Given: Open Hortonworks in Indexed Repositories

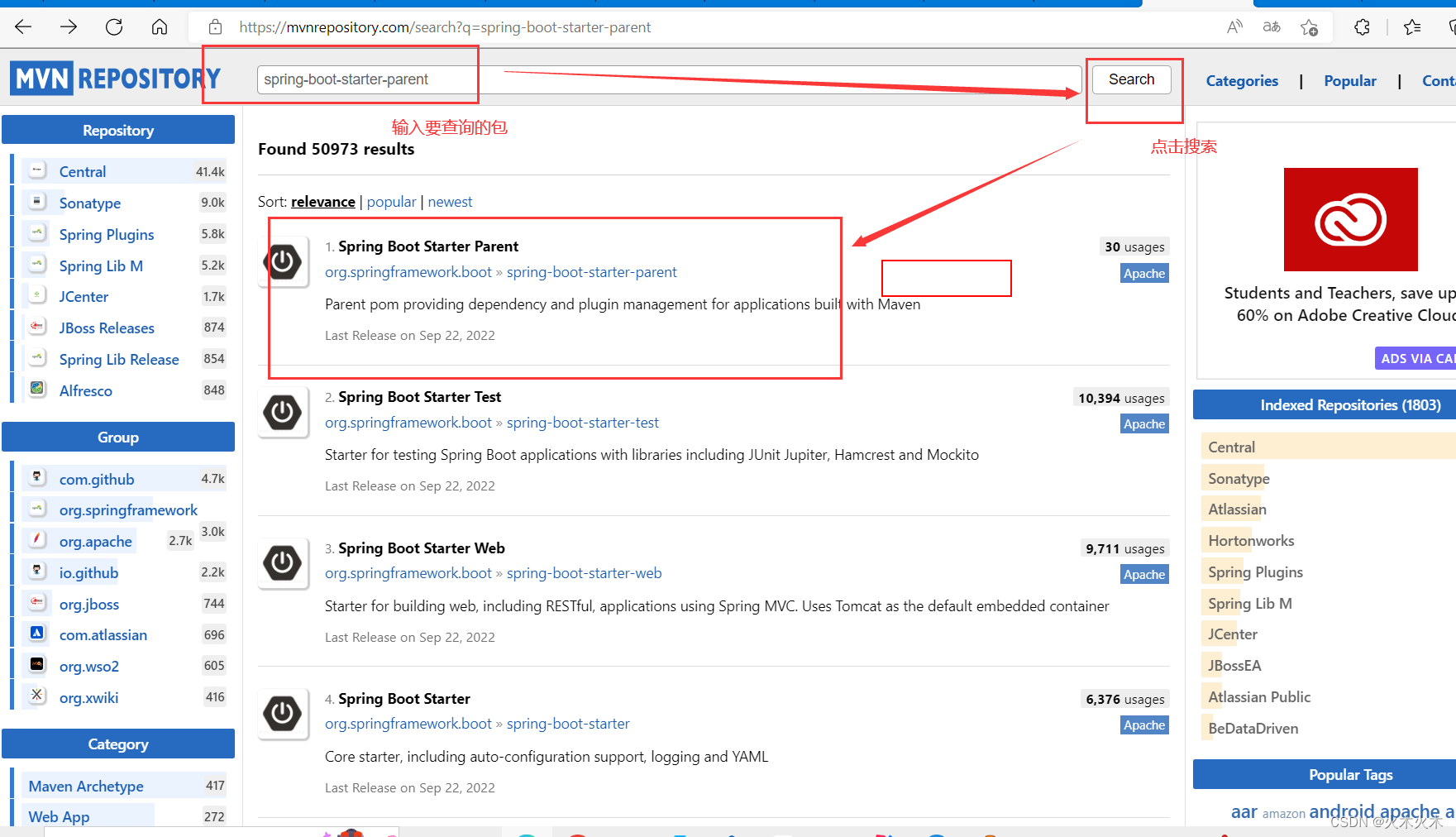Looking at the screenshot, I should [1251, 541].
